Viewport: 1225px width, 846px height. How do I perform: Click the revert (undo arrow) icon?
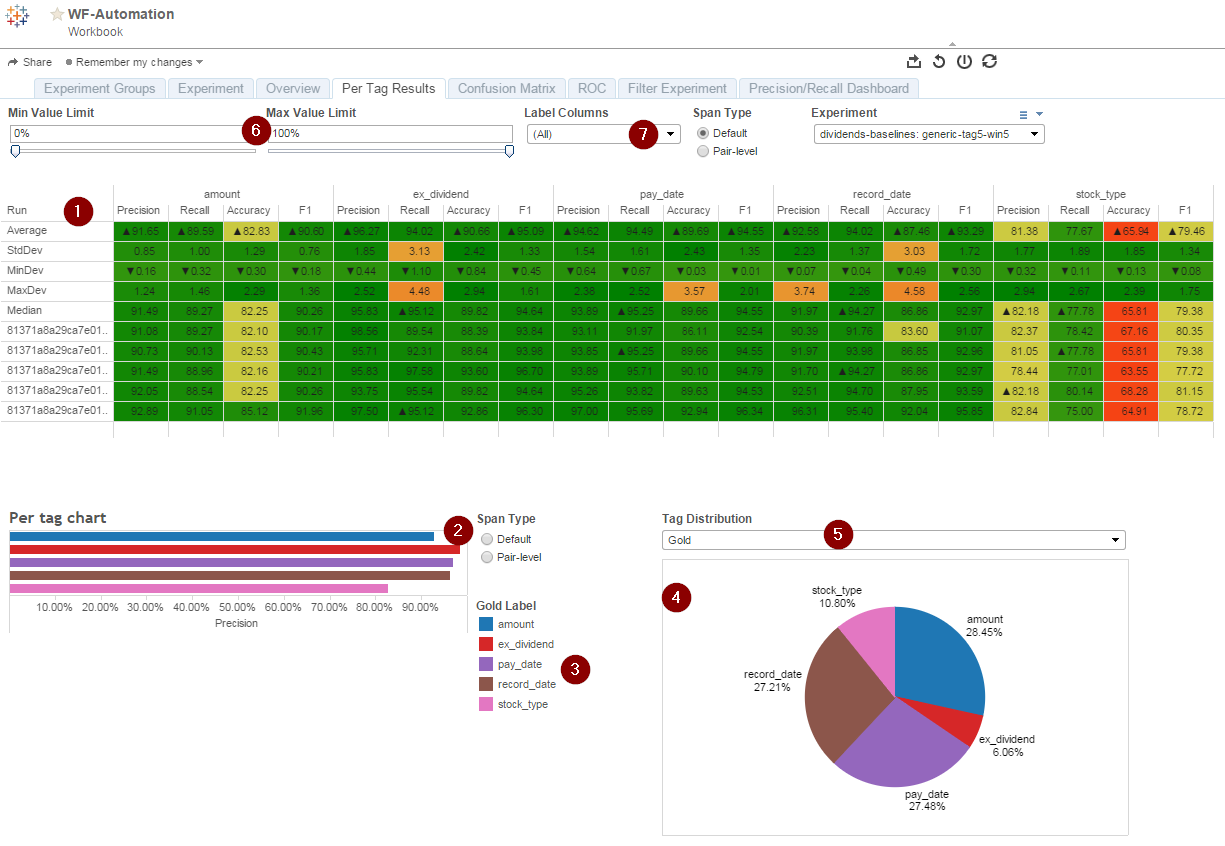939,61
